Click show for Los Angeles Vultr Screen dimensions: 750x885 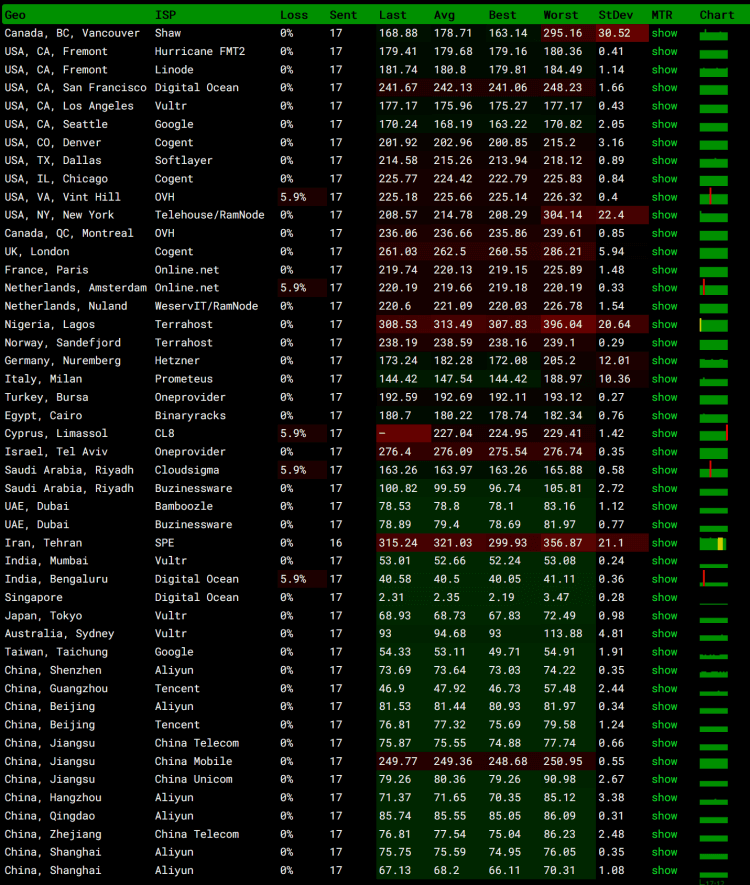pyautogui.click(x=664, y=106)
